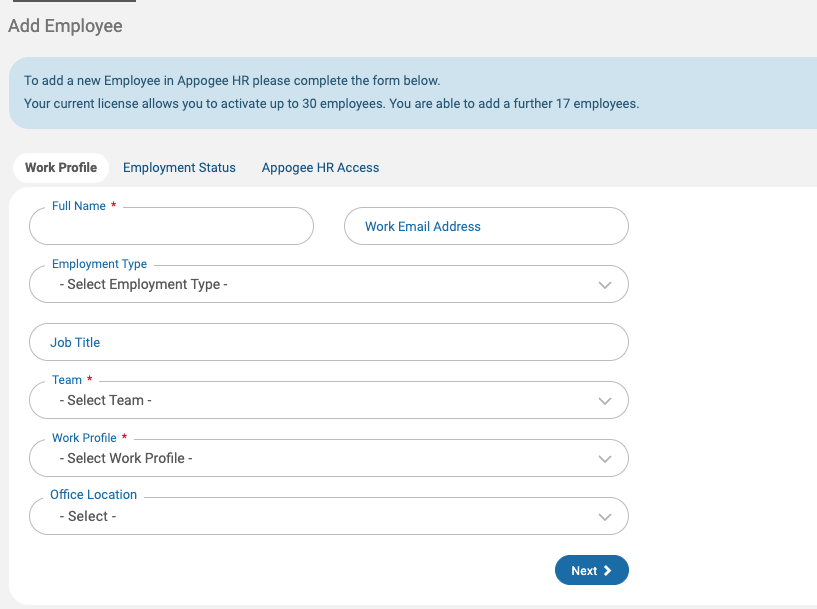Click the Next button
Image resolution: width=817 pixels, height=609 pixels.
(x=591, y=570)
